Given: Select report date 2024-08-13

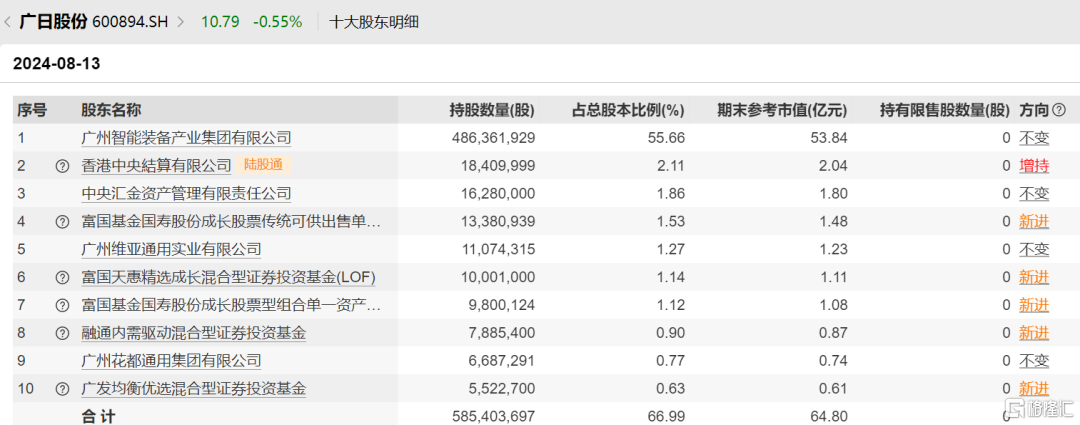Looking at the screenshot, I should 56,64.
